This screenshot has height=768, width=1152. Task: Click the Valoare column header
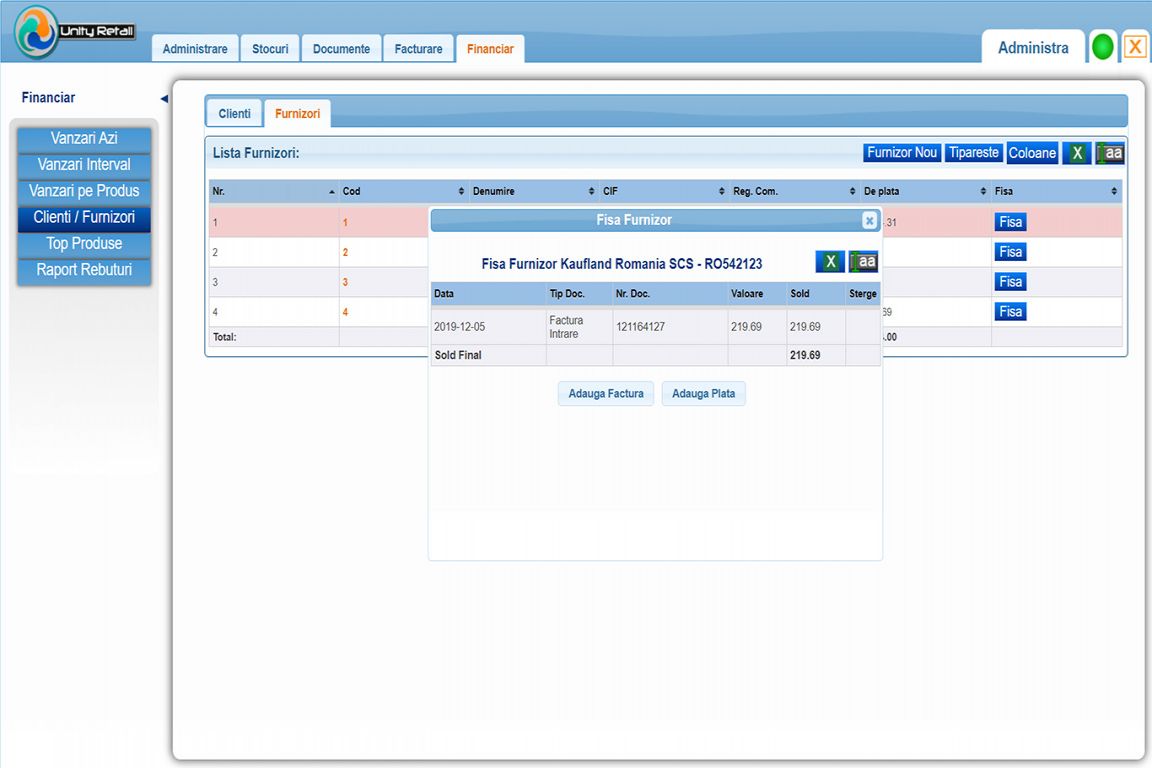(x=757, y=294)
